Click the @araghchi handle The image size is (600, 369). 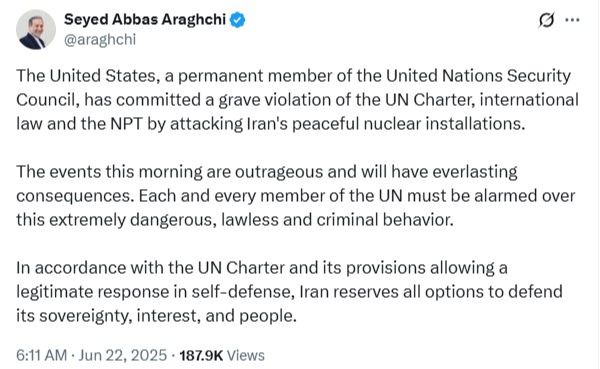100,39
